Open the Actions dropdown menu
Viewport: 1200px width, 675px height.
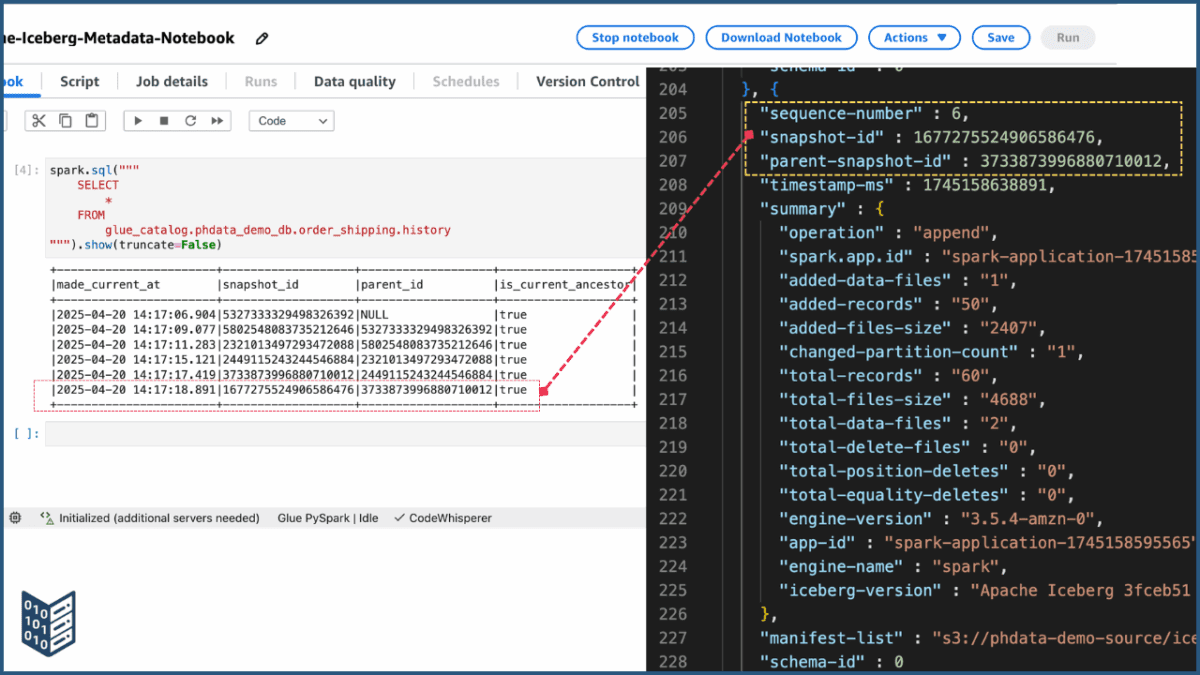click(x=913, y=37)
